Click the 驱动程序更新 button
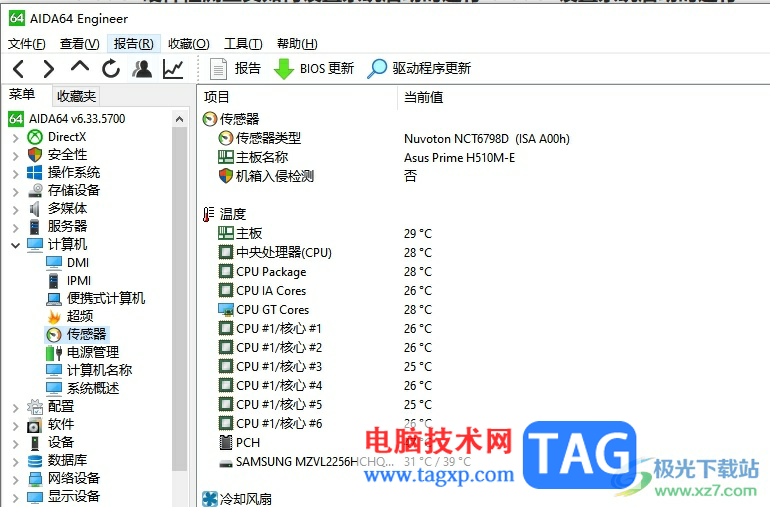The height and width of the screenshot is (507, 770). click(419, 68)
